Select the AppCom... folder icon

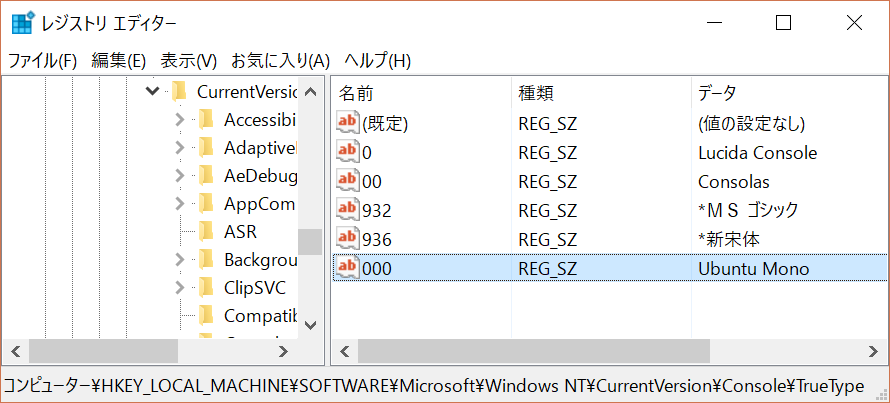[207, 203]
